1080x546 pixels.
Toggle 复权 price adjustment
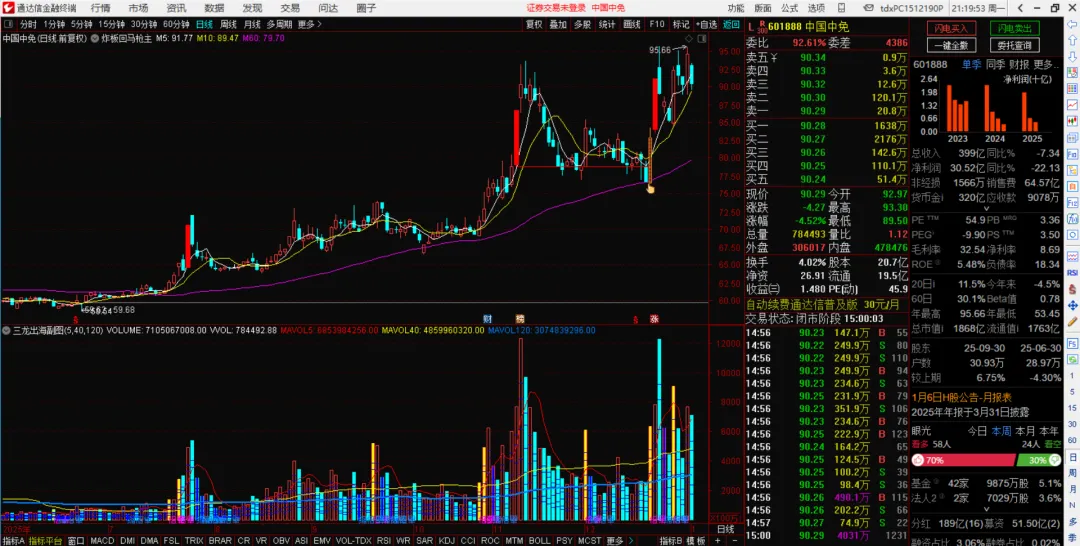pos(534,24)
